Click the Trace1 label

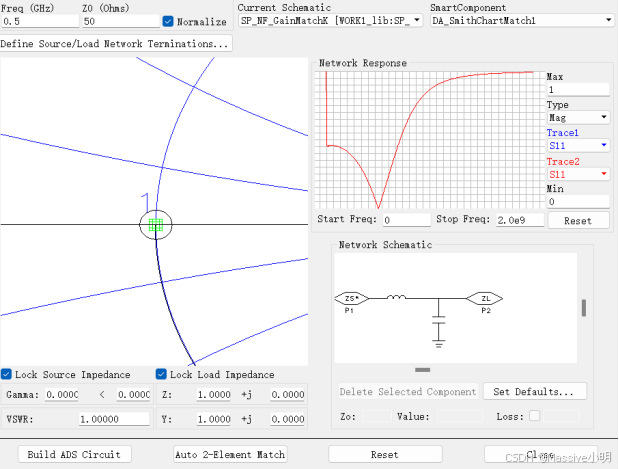click(x=563, y=133)
